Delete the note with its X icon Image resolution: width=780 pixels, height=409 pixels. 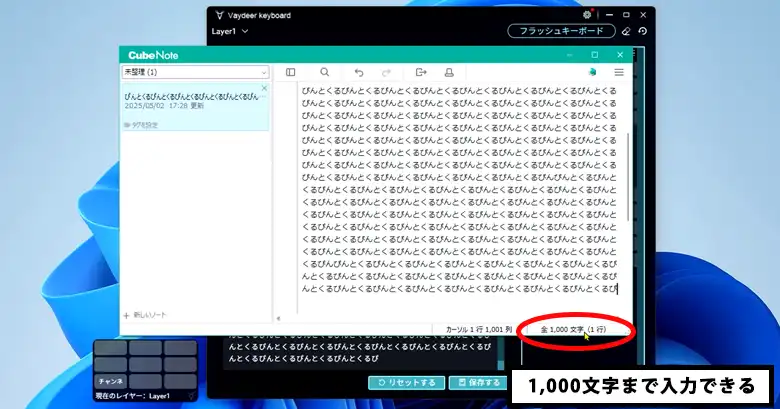coord(264,88)
